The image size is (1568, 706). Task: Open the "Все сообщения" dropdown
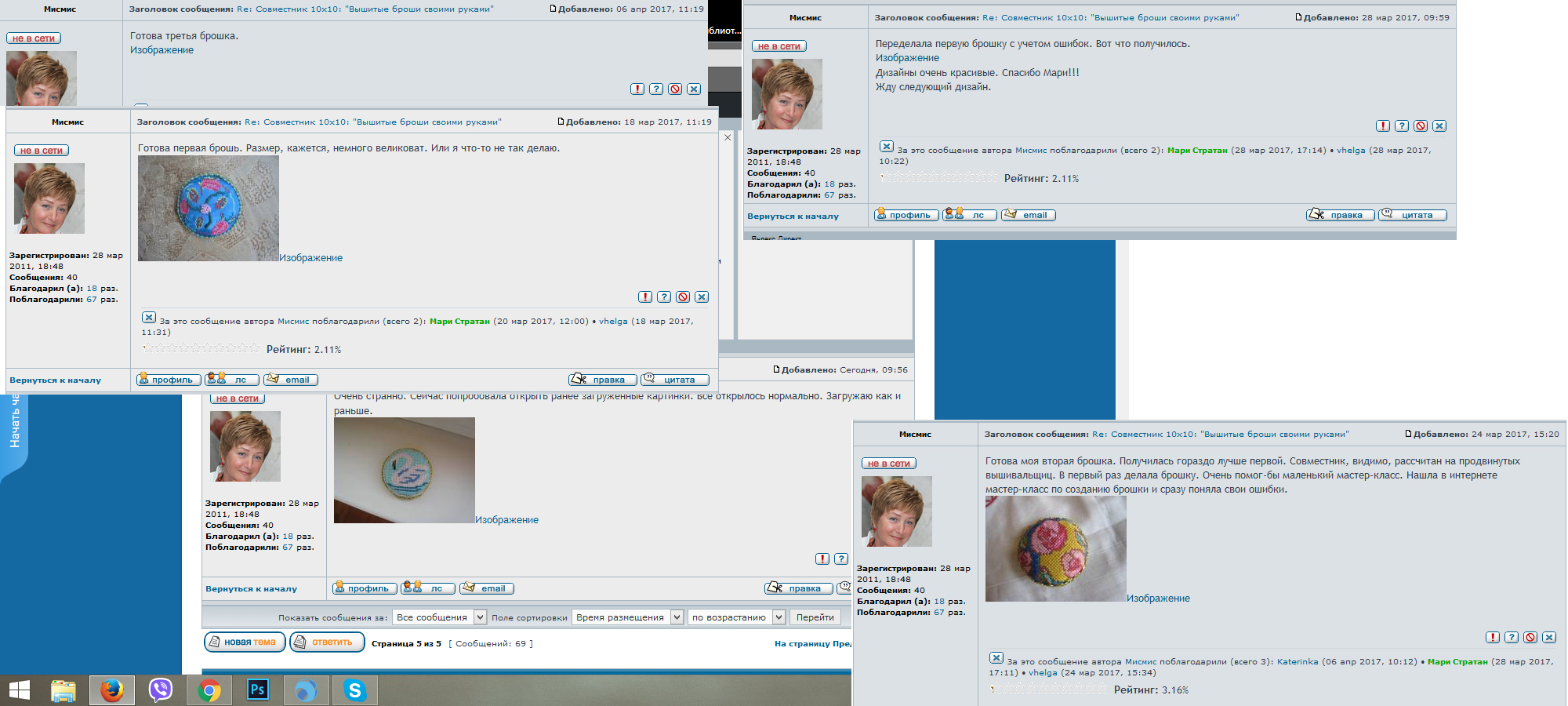(439, 617)
